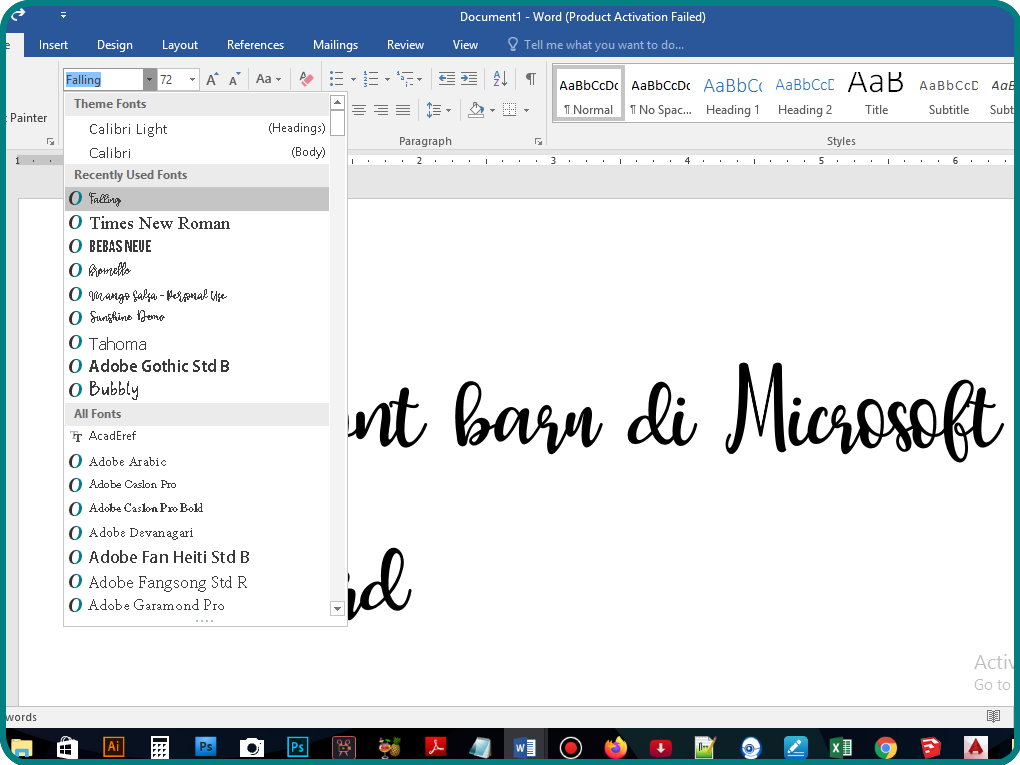The image size is (1020, 765).
Task: Open Adobe Acrobat from the taskbar
Action: tap(435, 747)
